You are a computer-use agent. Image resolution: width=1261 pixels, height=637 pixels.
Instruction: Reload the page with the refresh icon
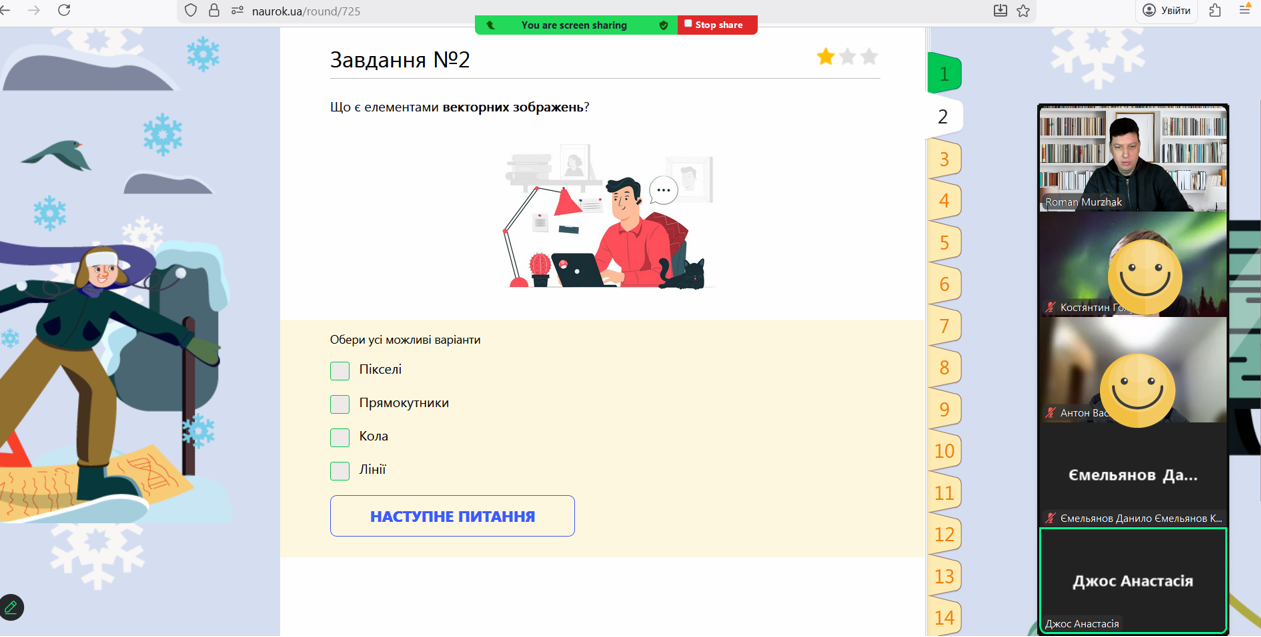coord(64,10)
